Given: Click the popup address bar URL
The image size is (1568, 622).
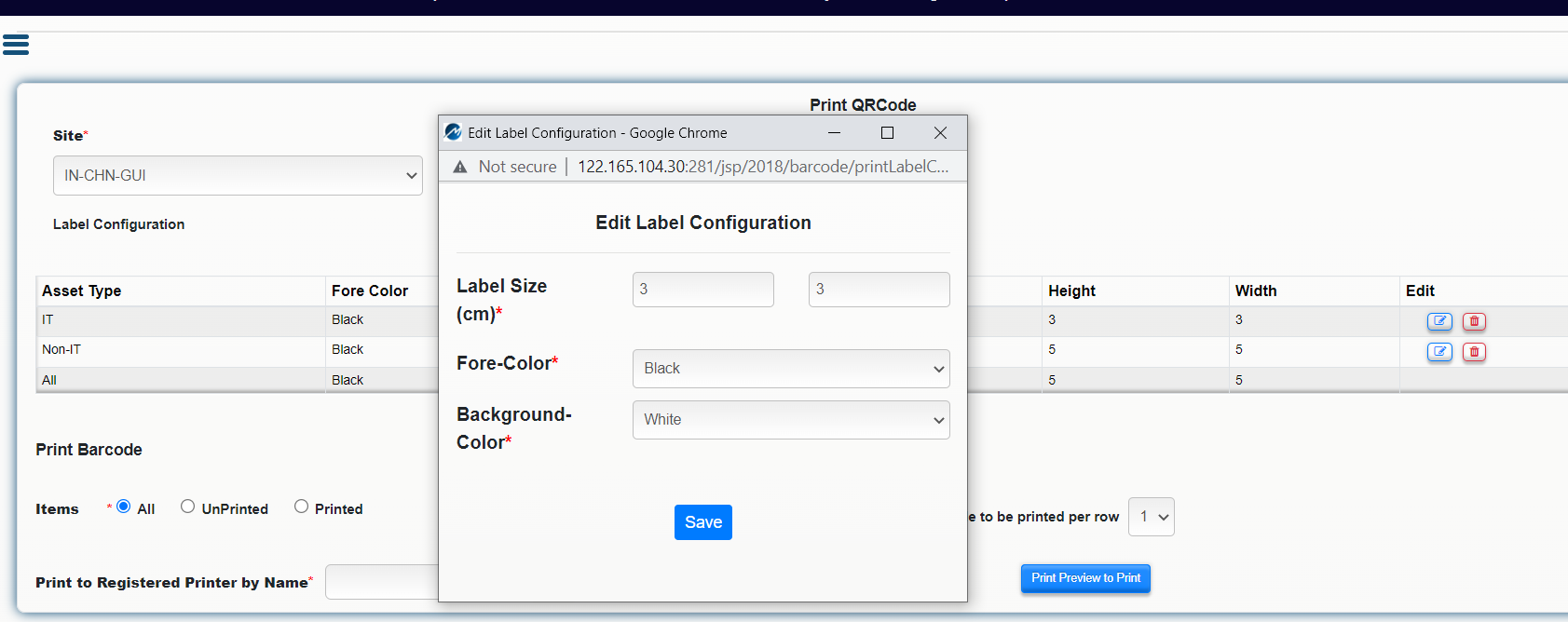Looking at the screenshot, I should (x=763, y=167).
